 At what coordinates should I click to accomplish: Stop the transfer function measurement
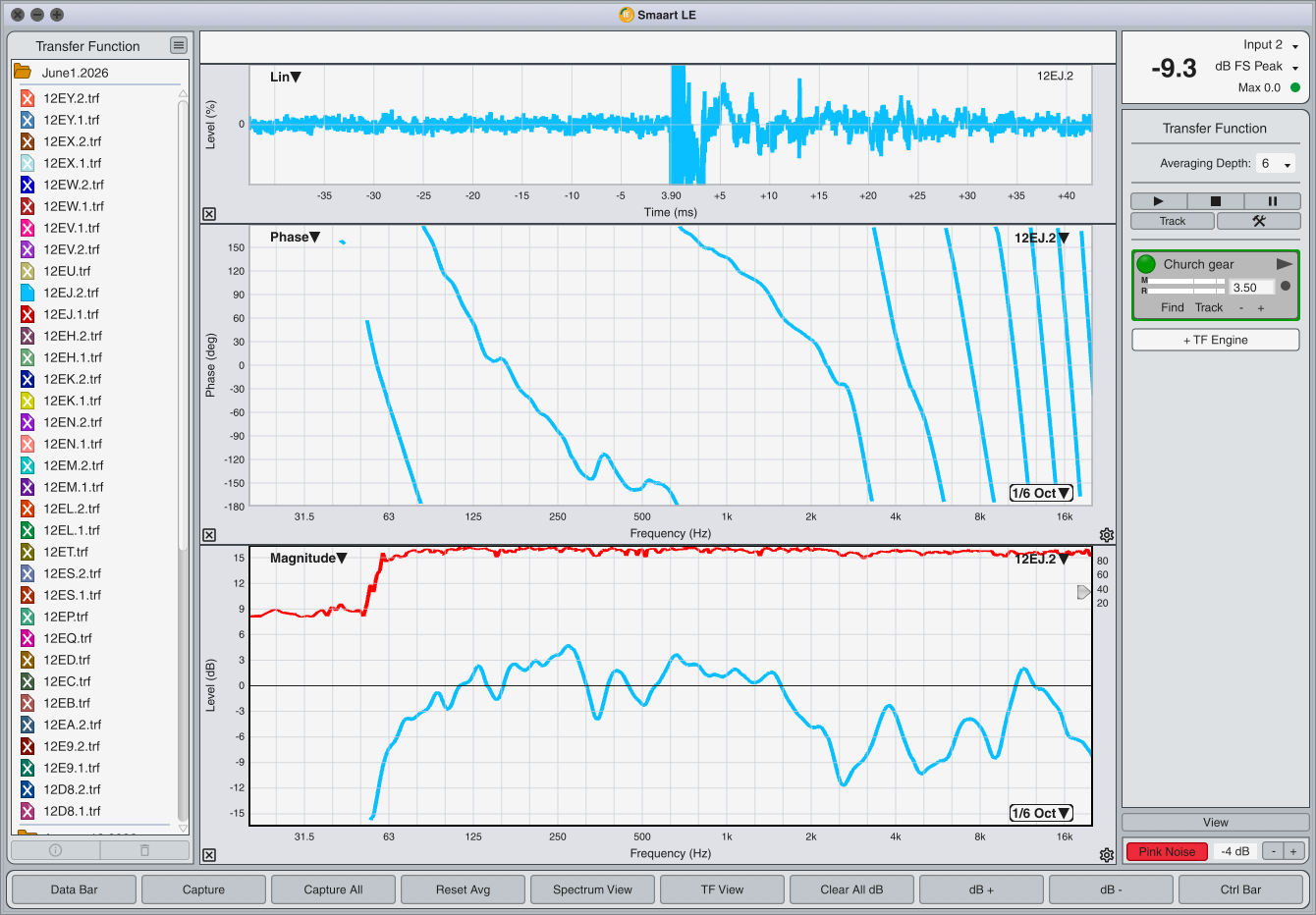tap(1215, 201)
